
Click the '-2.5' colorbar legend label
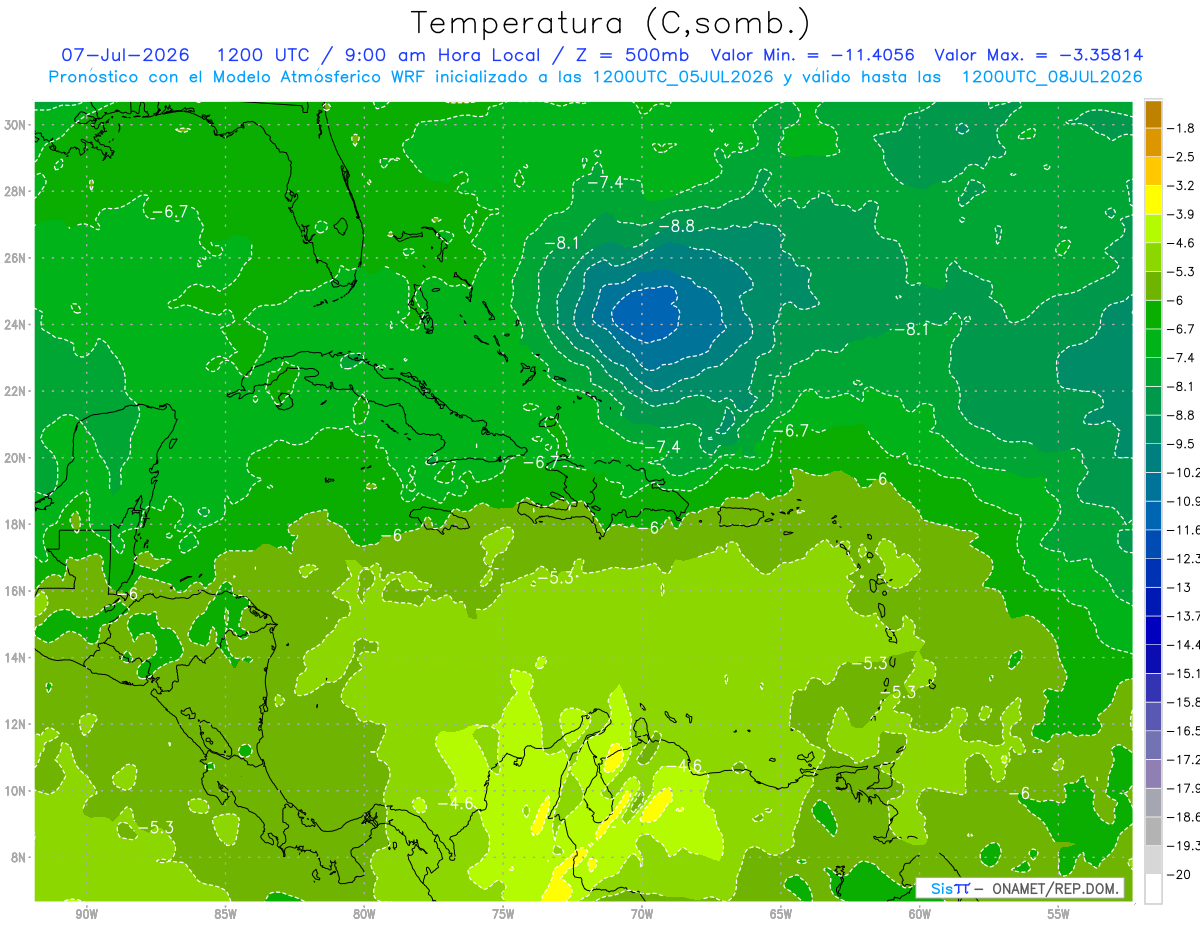[1183, 157]
